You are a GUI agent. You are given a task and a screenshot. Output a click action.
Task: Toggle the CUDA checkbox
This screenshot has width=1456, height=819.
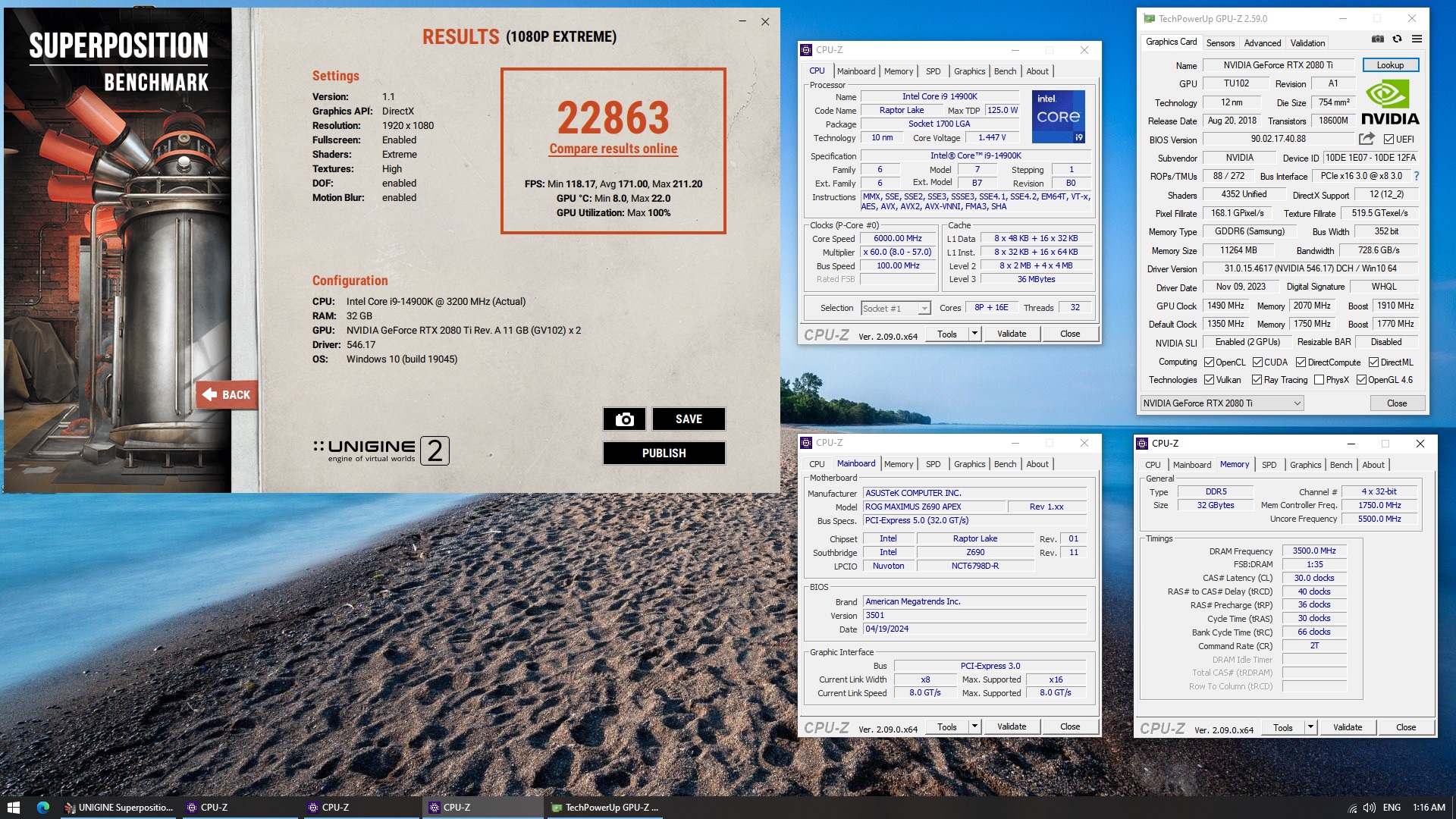tap(1257, 362)
